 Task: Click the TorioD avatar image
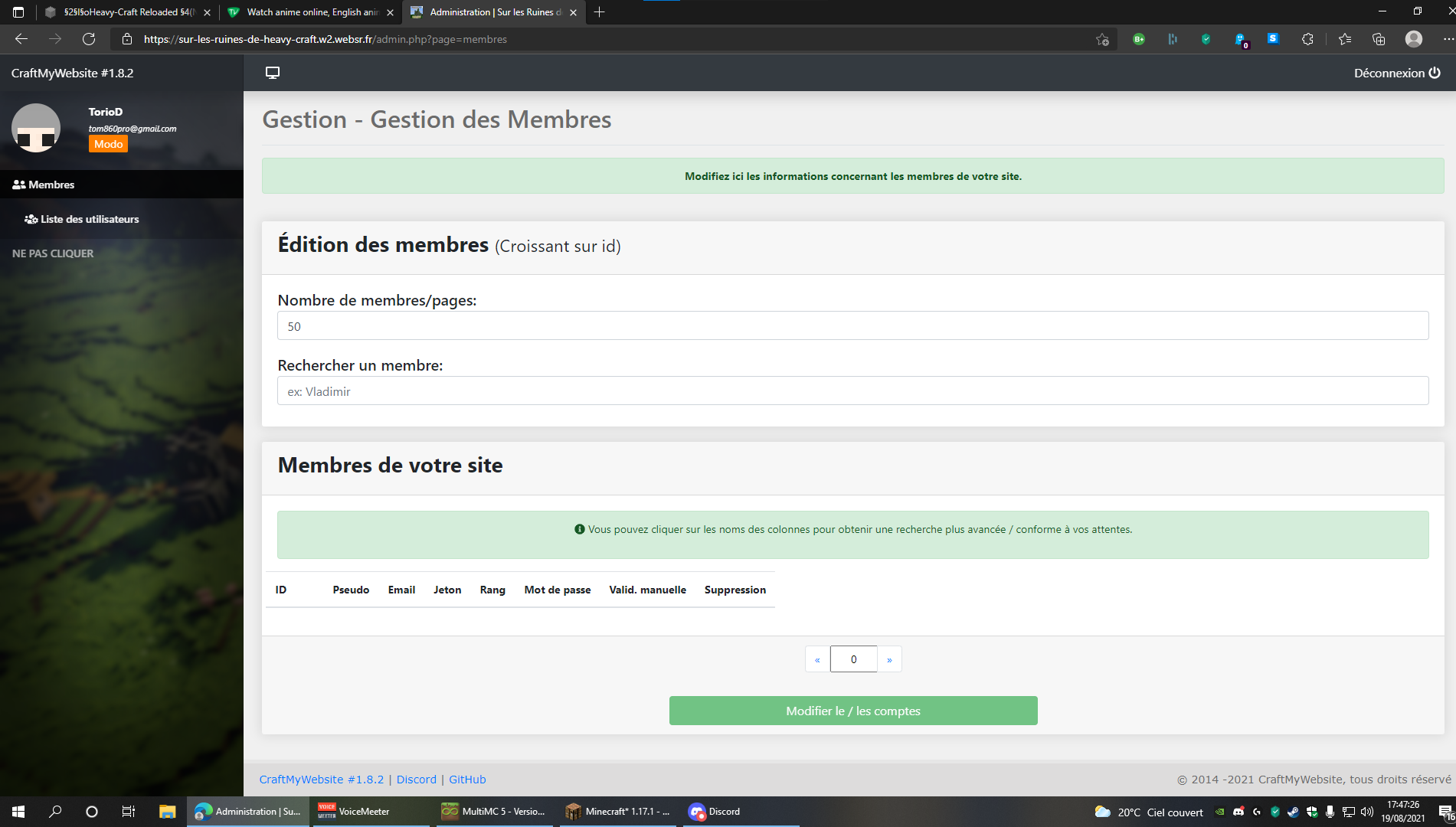[x=36, y=128]
